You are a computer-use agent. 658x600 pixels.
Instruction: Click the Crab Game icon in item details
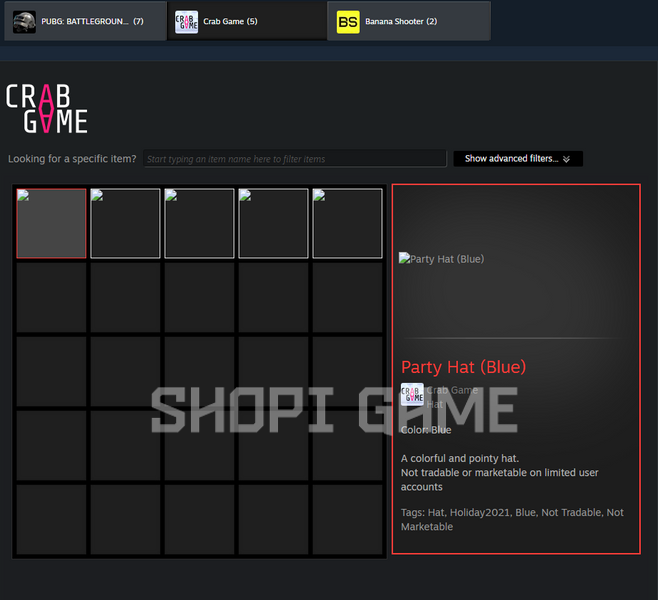412,394
